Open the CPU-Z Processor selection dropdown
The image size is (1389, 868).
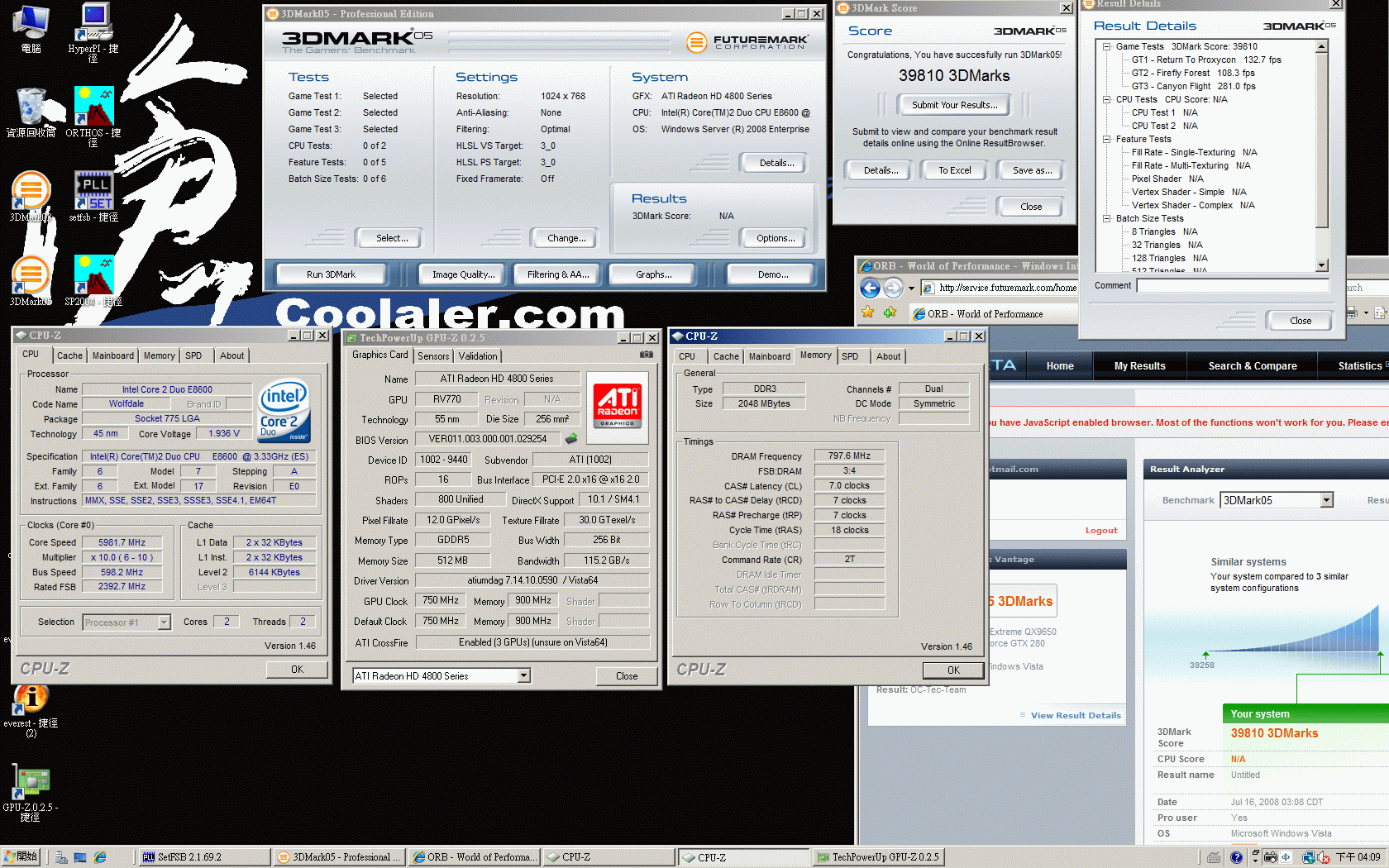(164, 622)
